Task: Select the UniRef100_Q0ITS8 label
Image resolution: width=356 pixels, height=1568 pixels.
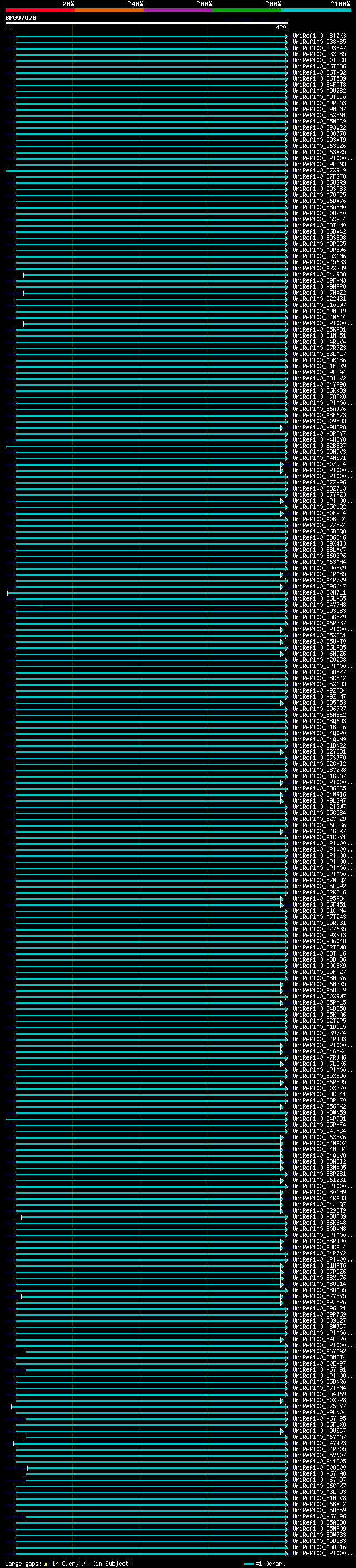Action: tap(319, 60)
